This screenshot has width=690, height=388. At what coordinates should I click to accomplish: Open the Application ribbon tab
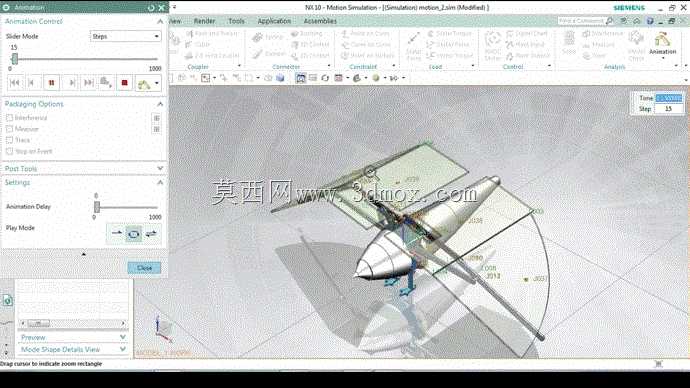click(x=274, y=21)
